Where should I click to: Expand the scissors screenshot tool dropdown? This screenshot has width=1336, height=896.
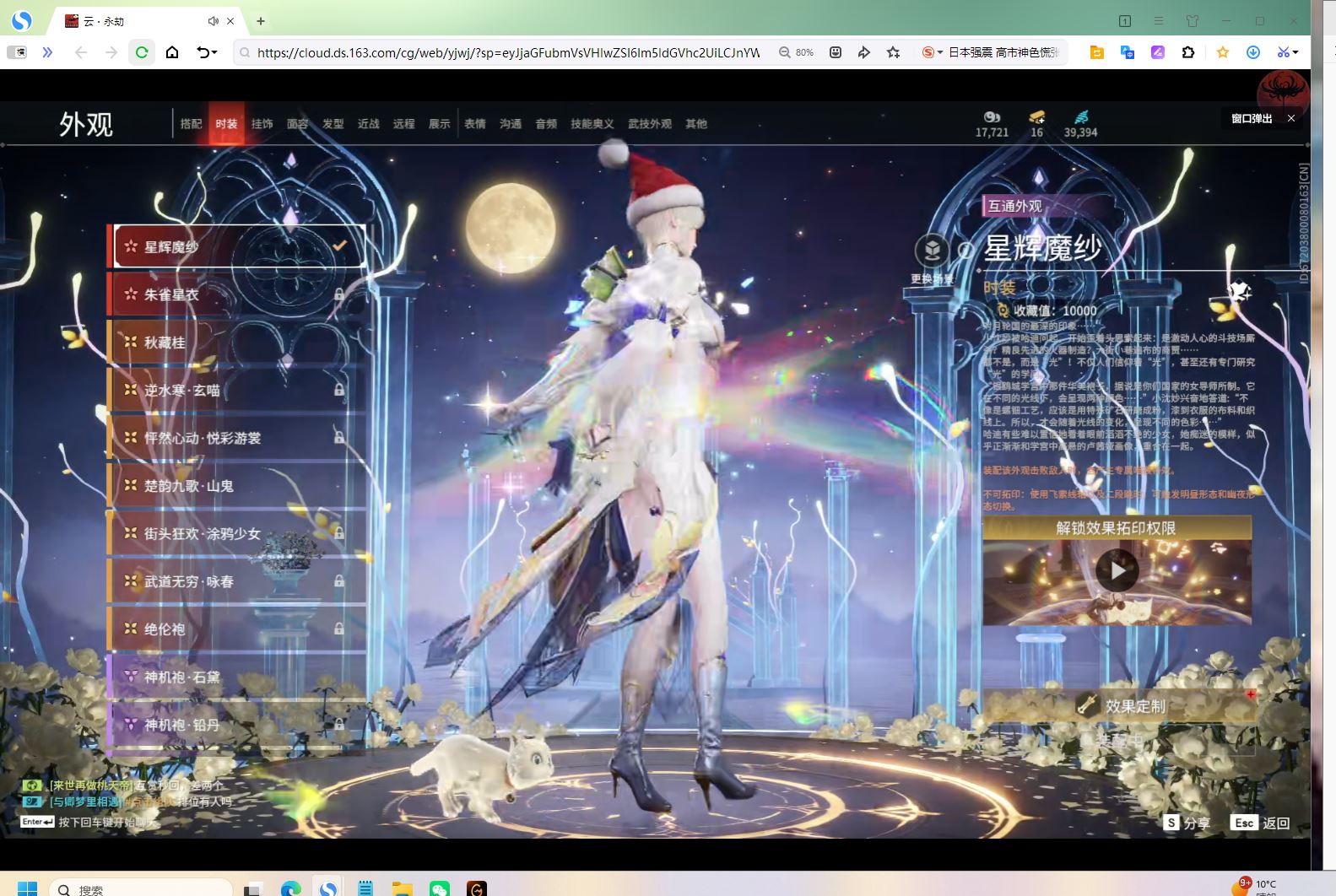[x=1295, y=52]
